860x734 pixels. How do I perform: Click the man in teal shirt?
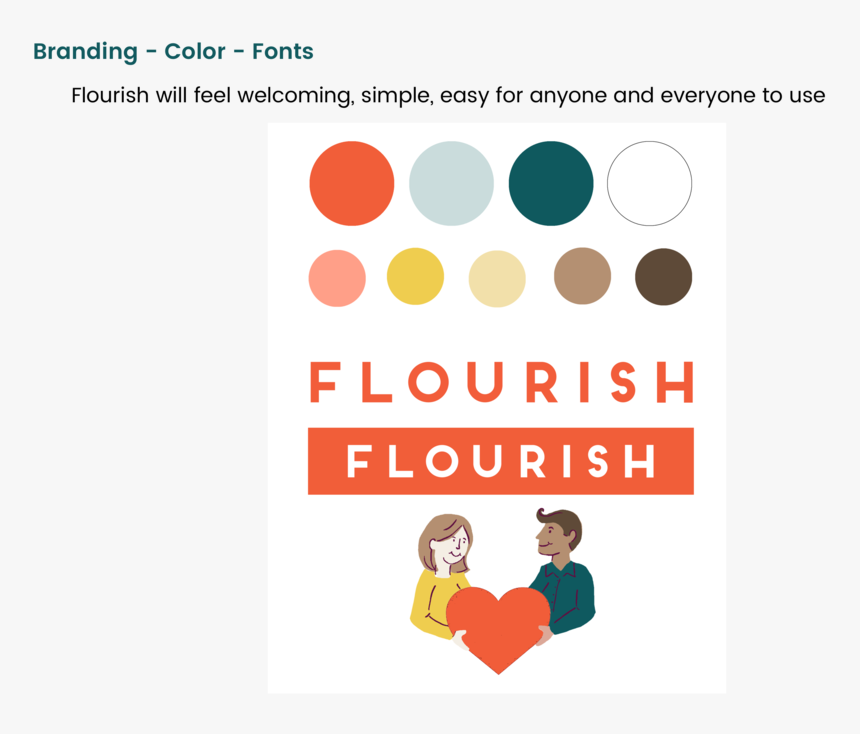pos(565,573)
